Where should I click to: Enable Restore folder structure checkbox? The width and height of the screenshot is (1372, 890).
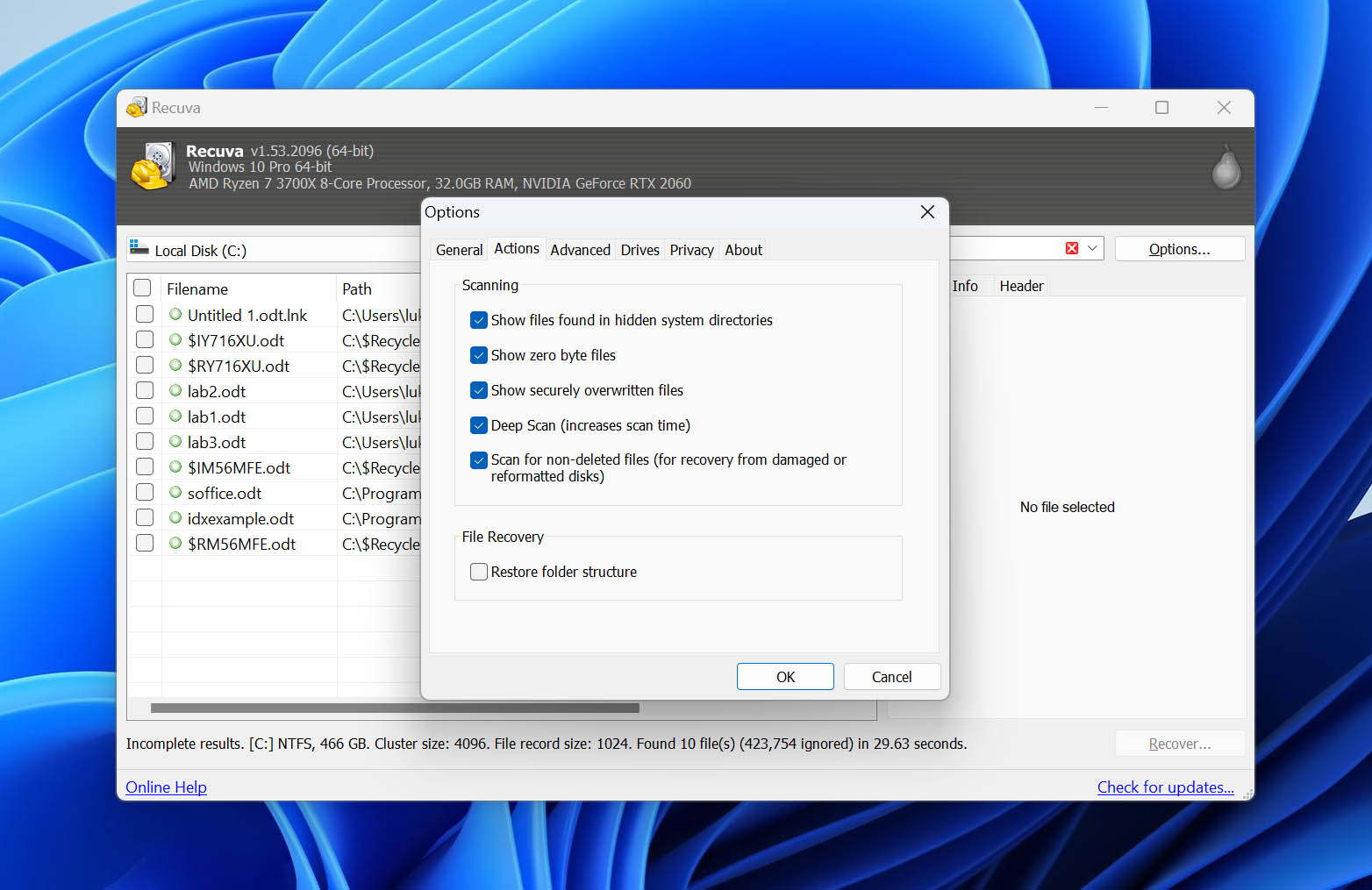pos(479,572)
